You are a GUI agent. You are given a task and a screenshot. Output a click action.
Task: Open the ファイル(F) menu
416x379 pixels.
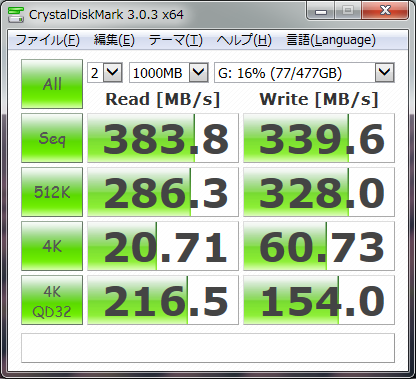point(48,40)
